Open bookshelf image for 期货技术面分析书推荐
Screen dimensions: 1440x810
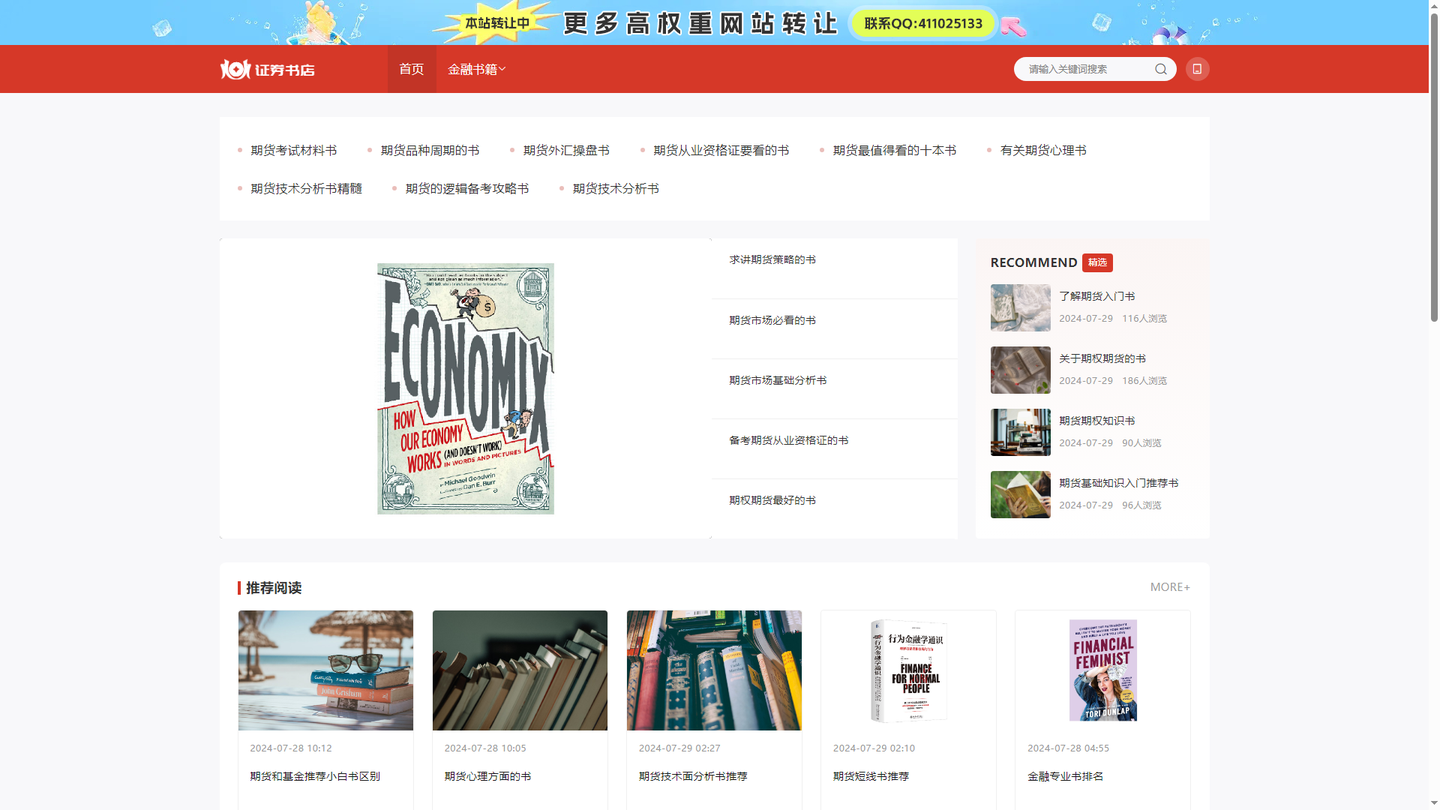click(714, 670)
